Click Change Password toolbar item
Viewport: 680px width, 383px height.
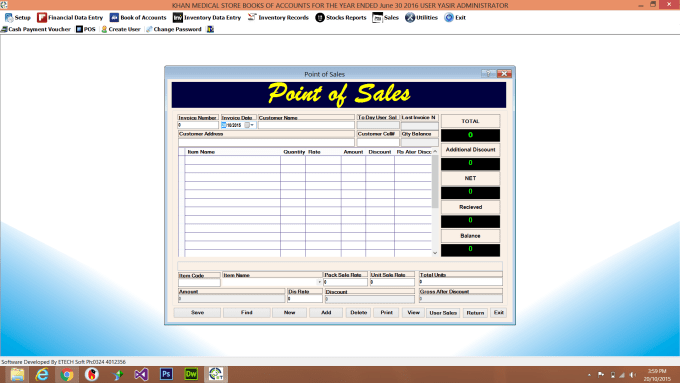pyautogui.click(x=174, y=29)
